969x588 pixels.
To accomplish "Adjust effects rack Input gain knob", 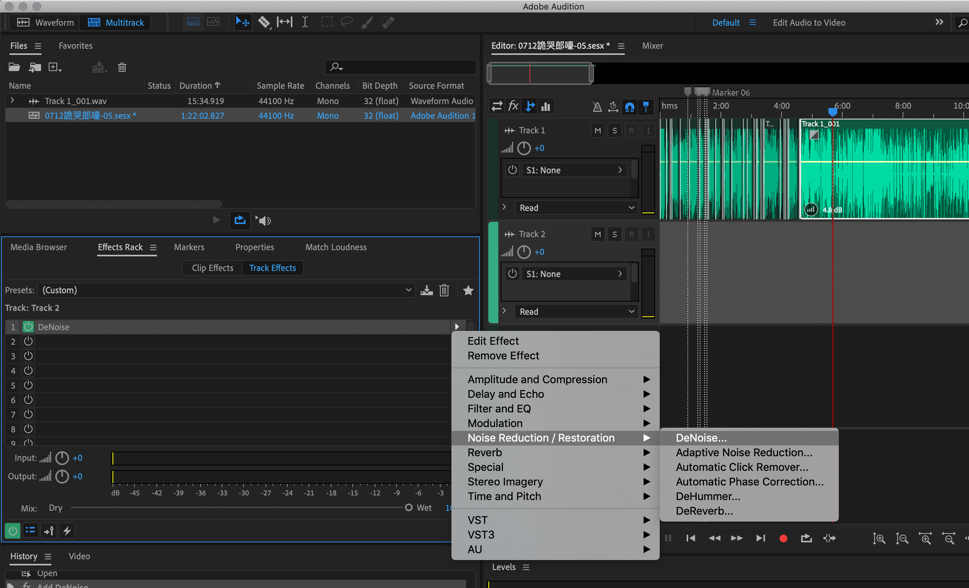I will point(62,458).
